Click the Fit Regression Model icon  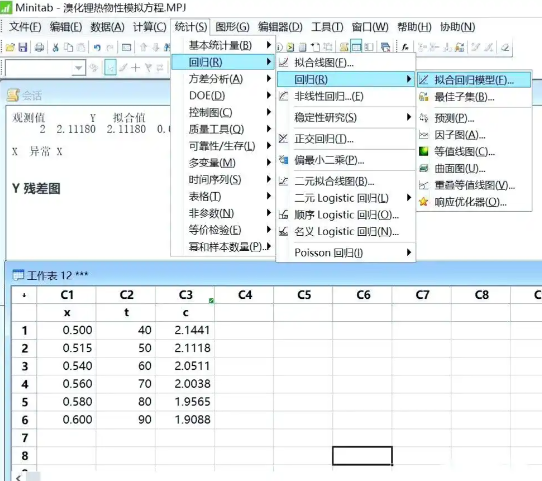click(424, 80)
